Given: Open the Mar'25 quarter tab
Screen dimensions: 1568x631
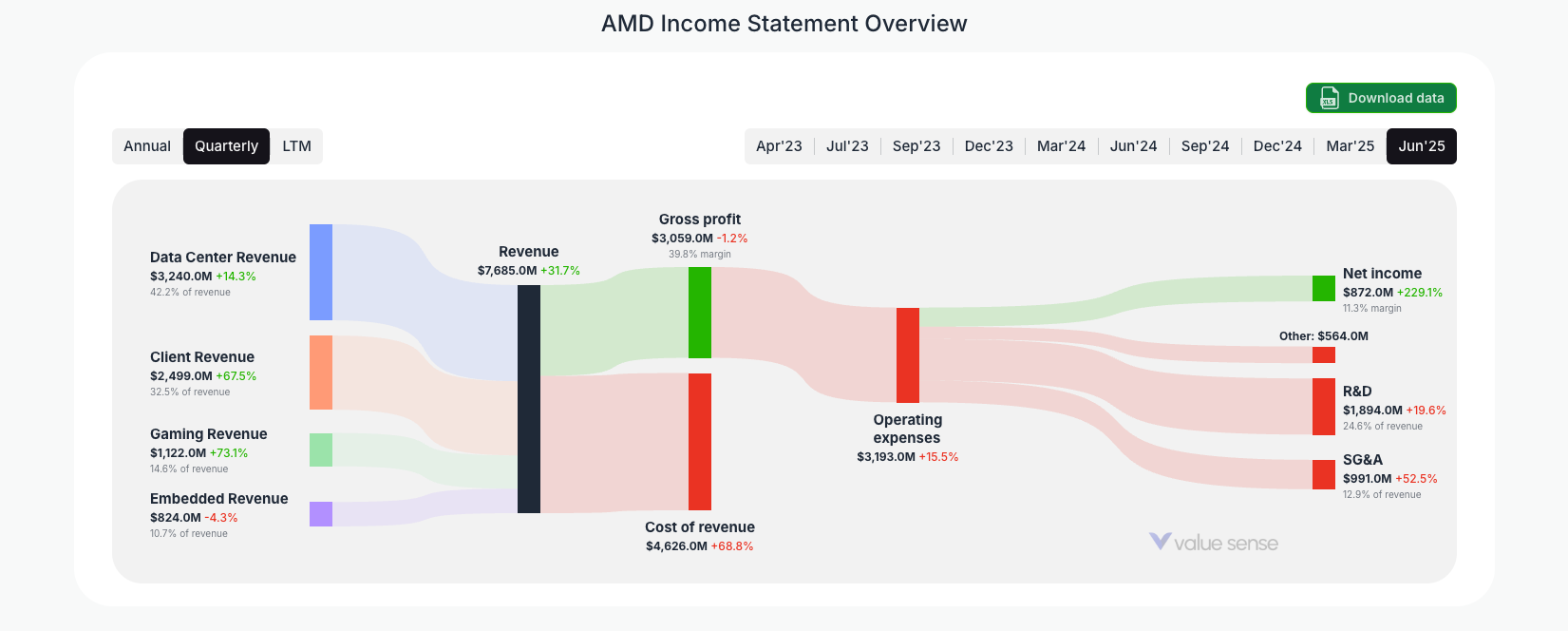Looking at the screenshot, I should point(1349,145).
